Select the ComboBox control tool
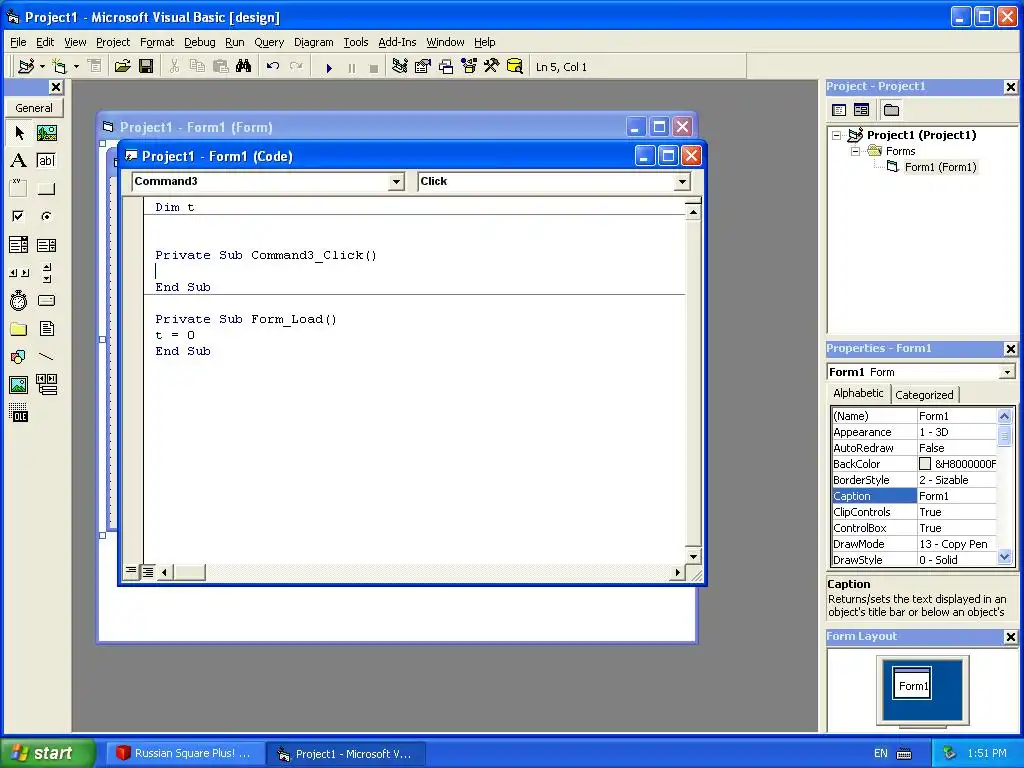The width and height of the screenshot is (1024, 768). pos(19,245)
